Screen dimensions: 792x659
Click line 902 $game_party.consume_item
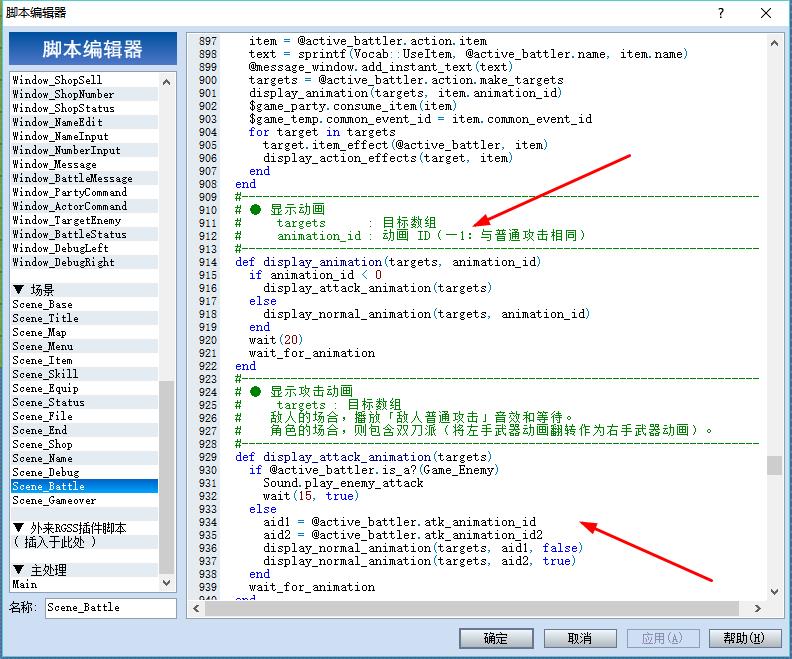tap(353, 106)
